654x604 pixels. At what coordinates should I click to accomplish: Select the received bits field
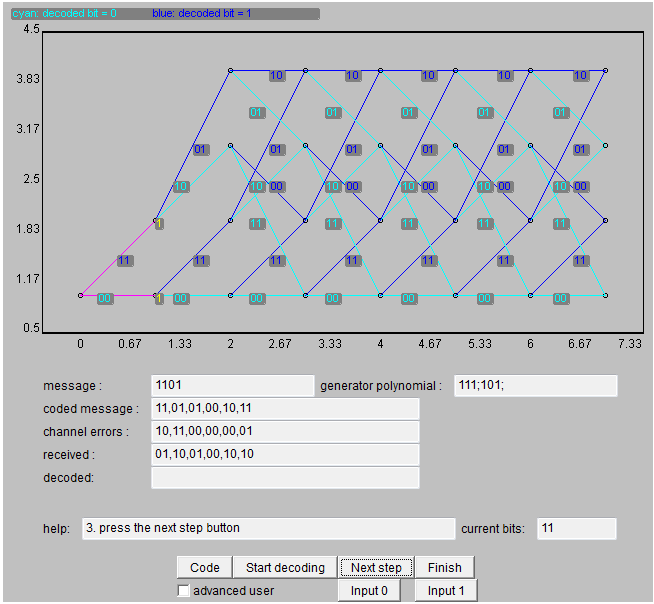tap(285, 454)
